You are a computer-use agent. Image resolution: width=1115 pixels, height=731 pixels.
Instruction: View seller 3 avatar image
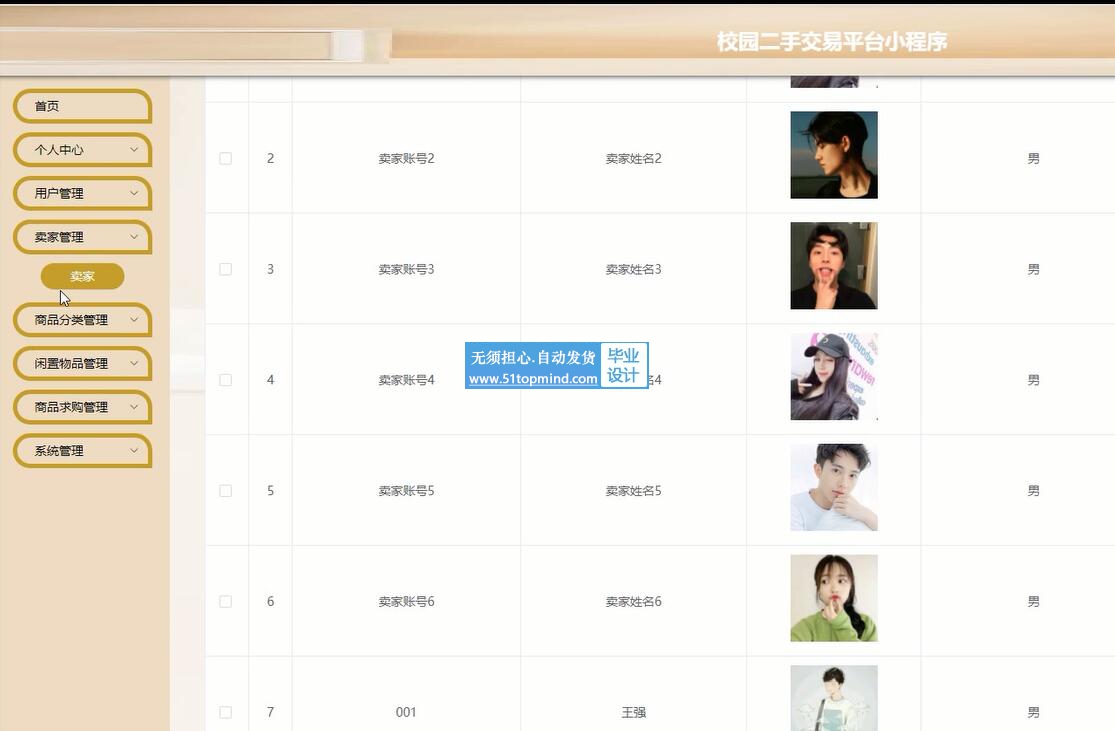pos(834,266)
